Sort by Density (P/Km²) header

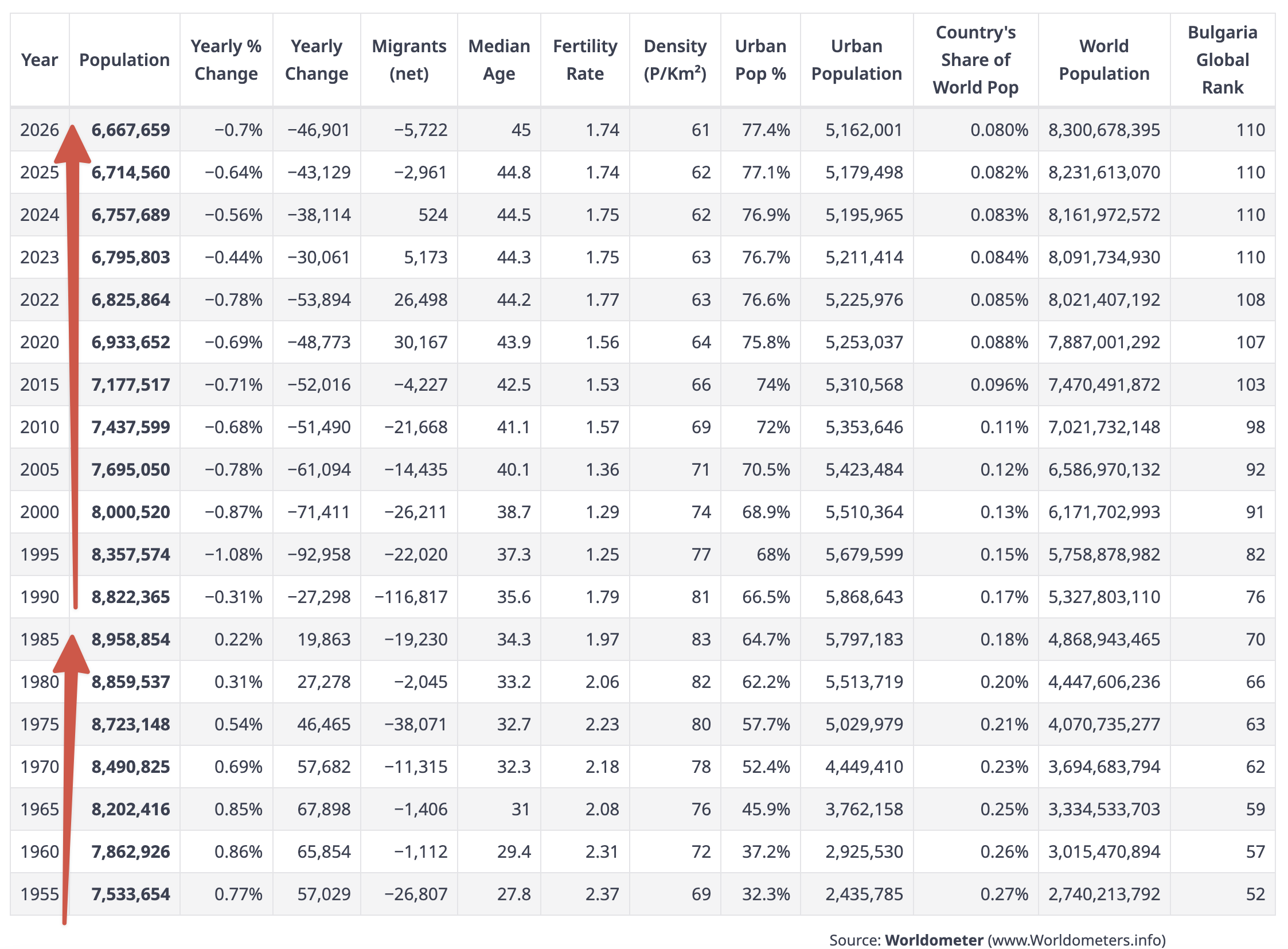click(675, 60)
